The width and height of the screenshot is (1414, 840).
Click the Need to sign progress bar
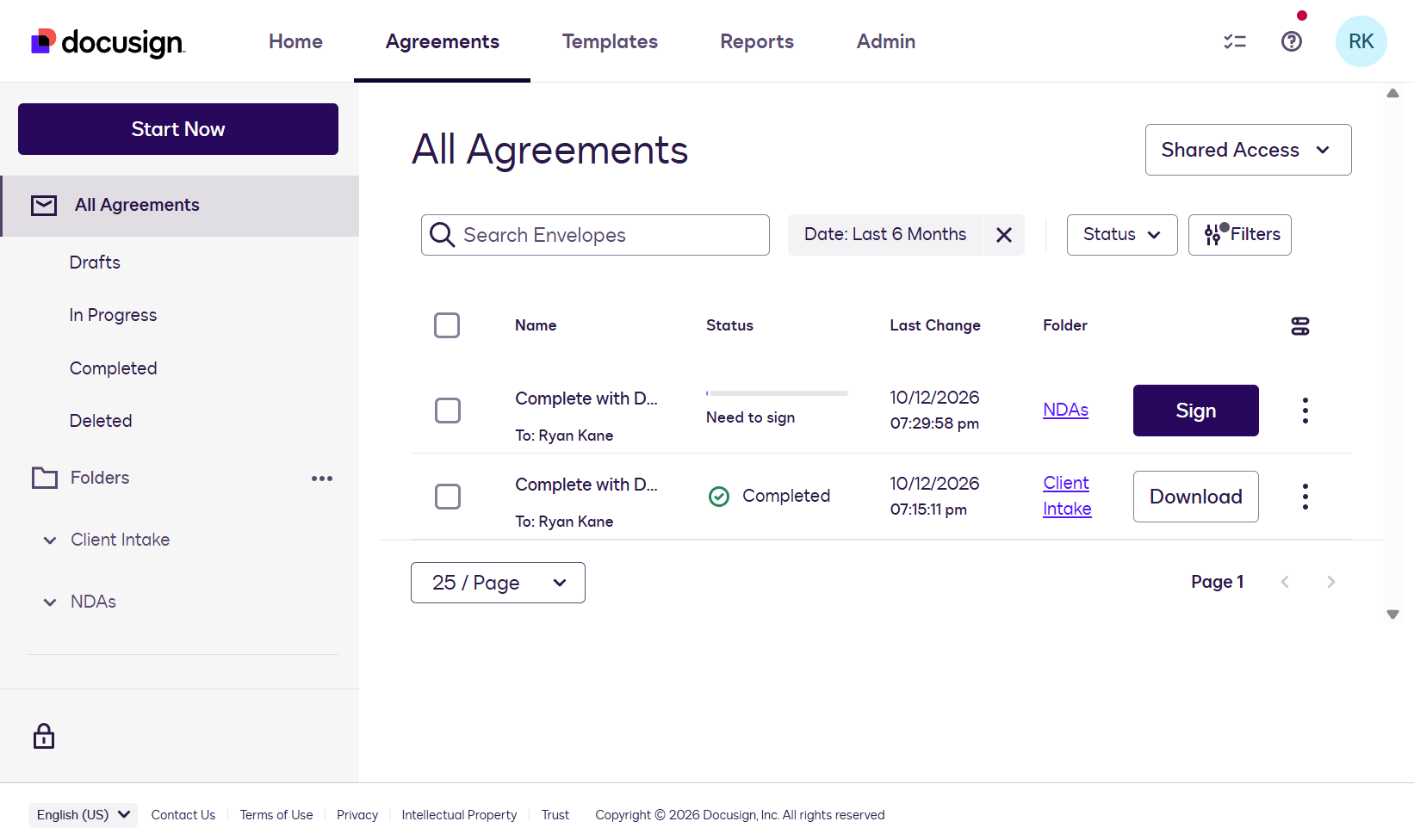(x=777, y=393)
